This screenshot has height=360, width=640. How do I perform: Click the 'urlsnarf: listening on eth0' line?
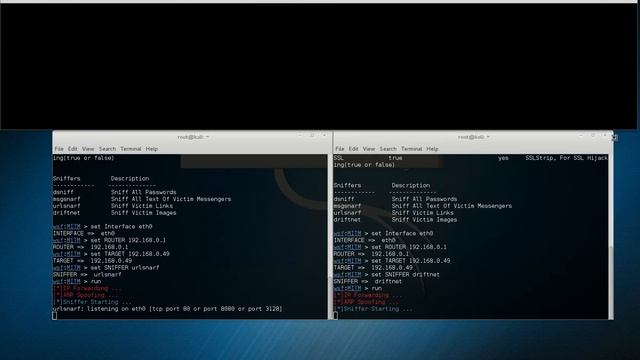click(167, 309)
